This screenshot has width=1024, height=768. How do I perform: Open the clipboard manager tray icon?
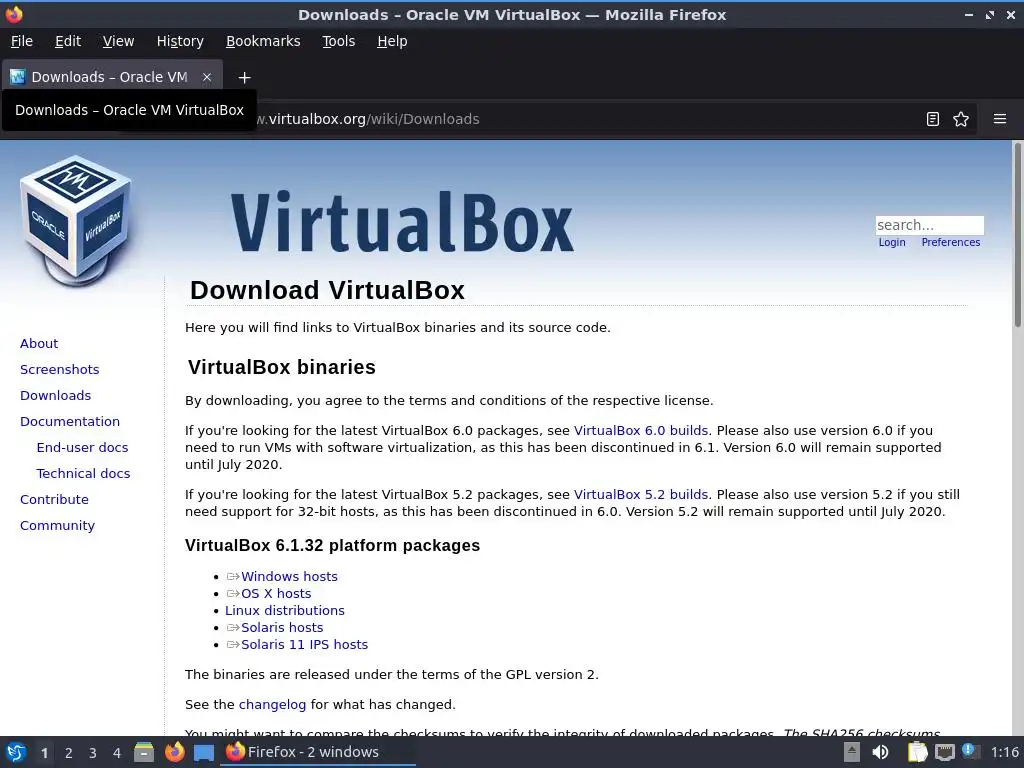click(918, 752)
